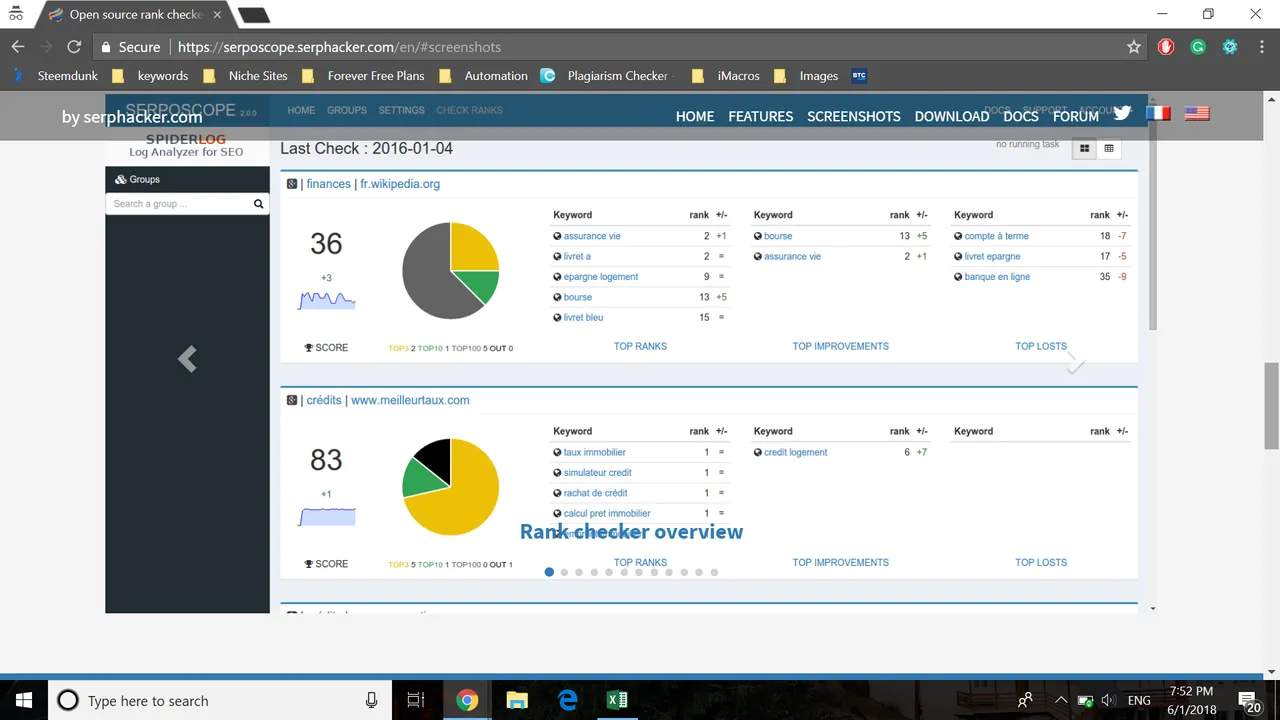Screen dimensions: 1280x720
Task: Go to DOWNLOAD in site navigation
Action: point(952,116)
